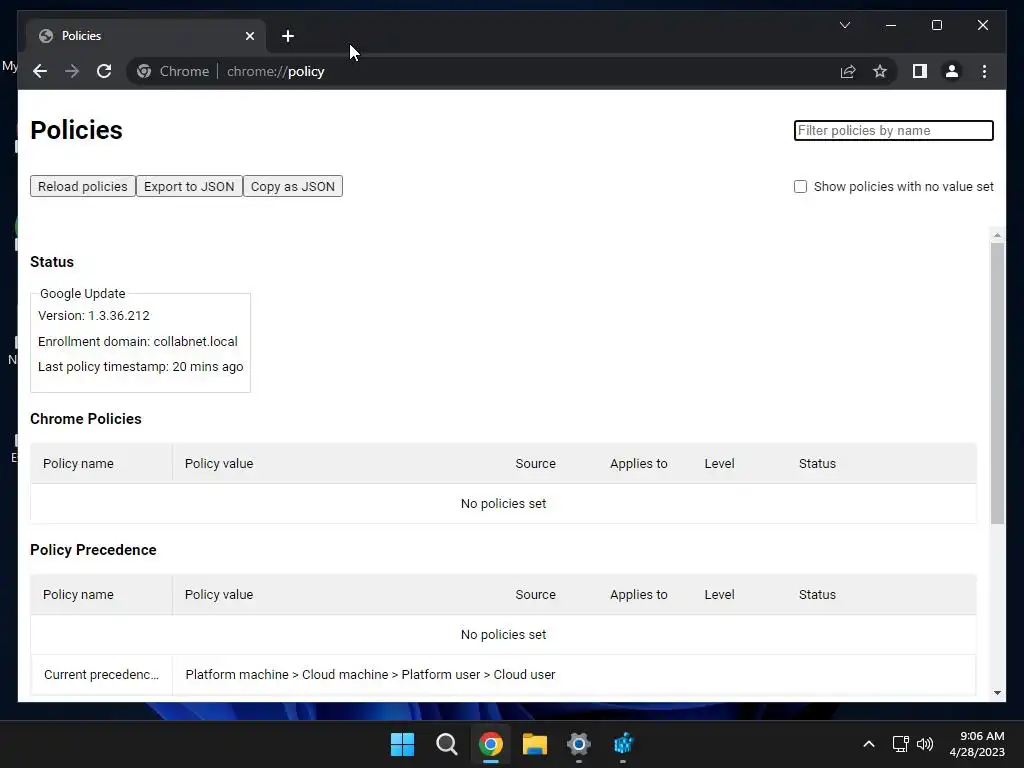The width and height of the screenshot is (1024, 768).
Task: Click the scrollbar down arrow
Action: pyautogui.click(x=997, y=693)
